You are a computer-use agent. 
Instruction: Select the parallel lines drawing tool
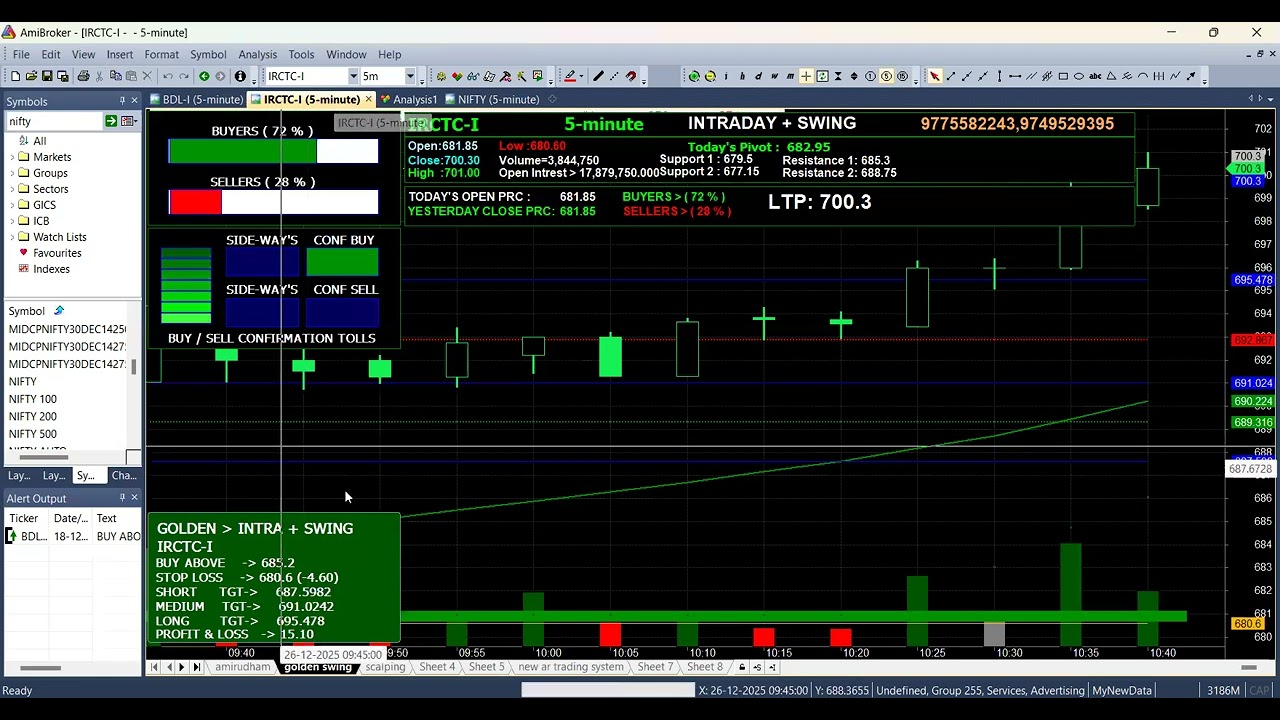tap(1031, 76)
